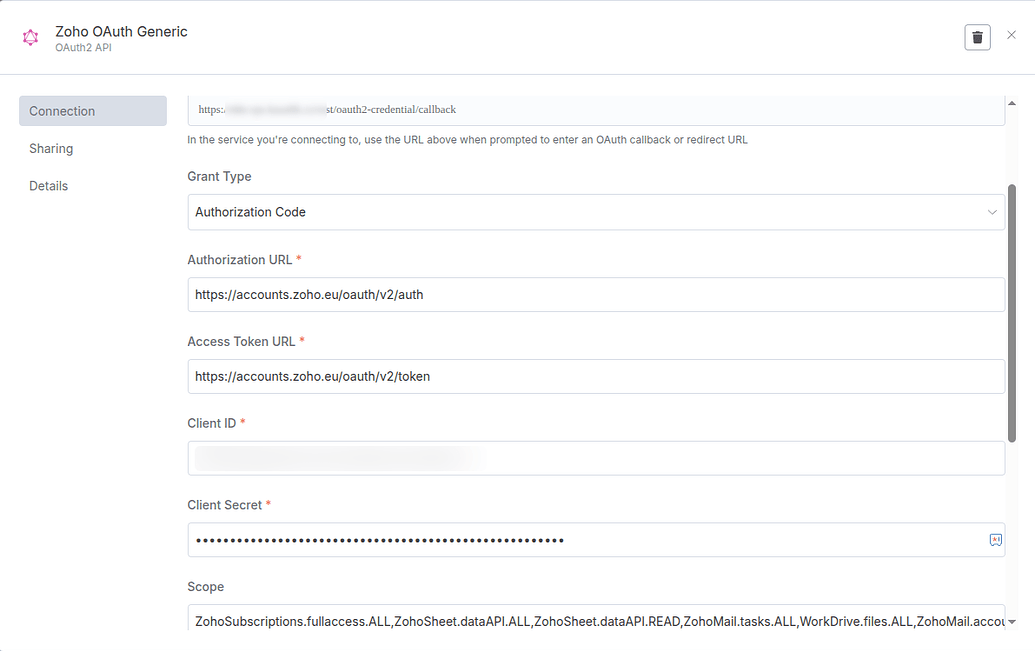The image size is (1035, 651).
Task: Close the credential editor dialog
Action: click(x=1011, y=36)
